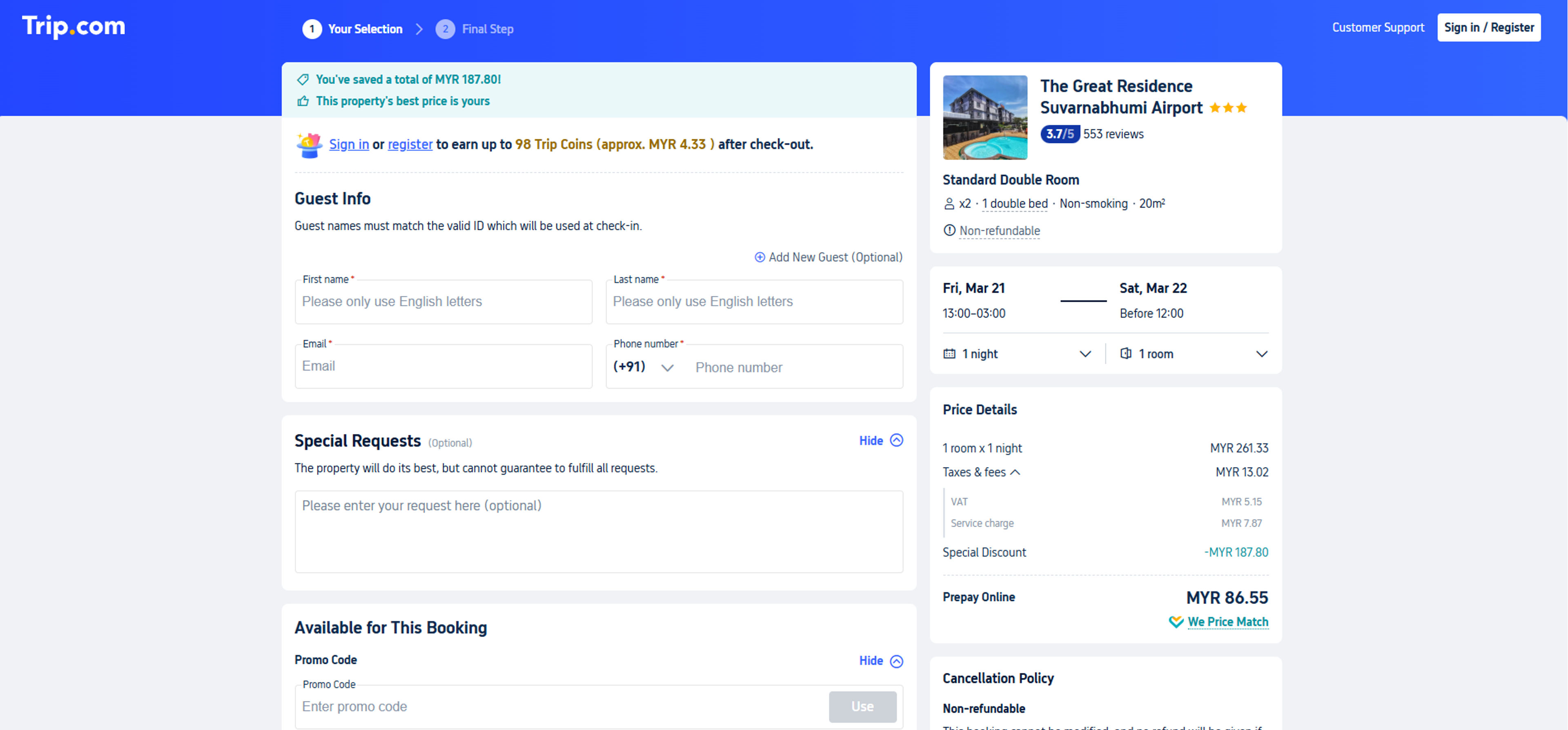Focus the Email input field
Viewport: 1568px width, 730px height.
tap(443, 367)
